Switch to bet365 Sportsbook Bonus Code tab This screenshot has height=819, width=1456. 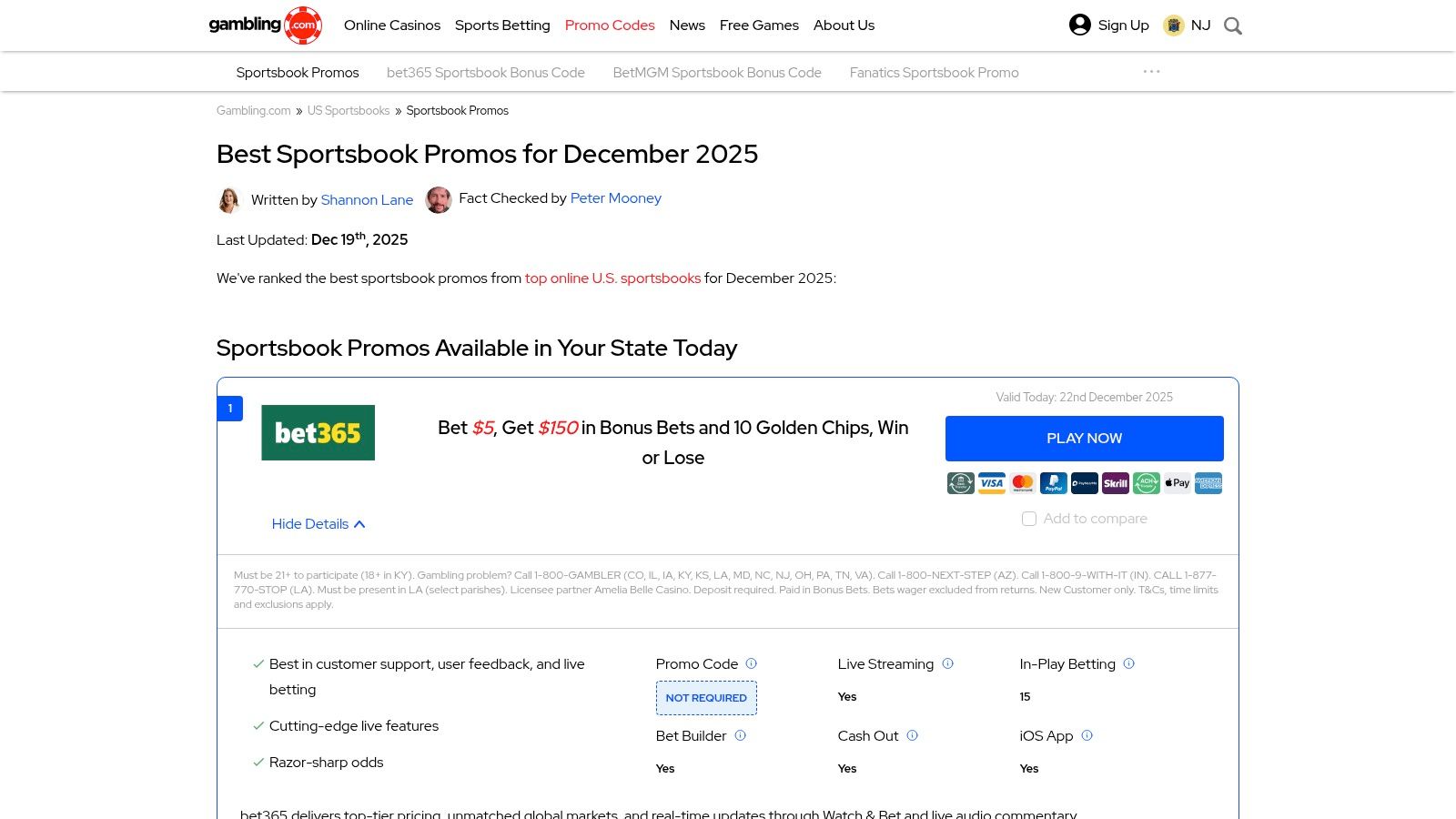pos(486,73)
